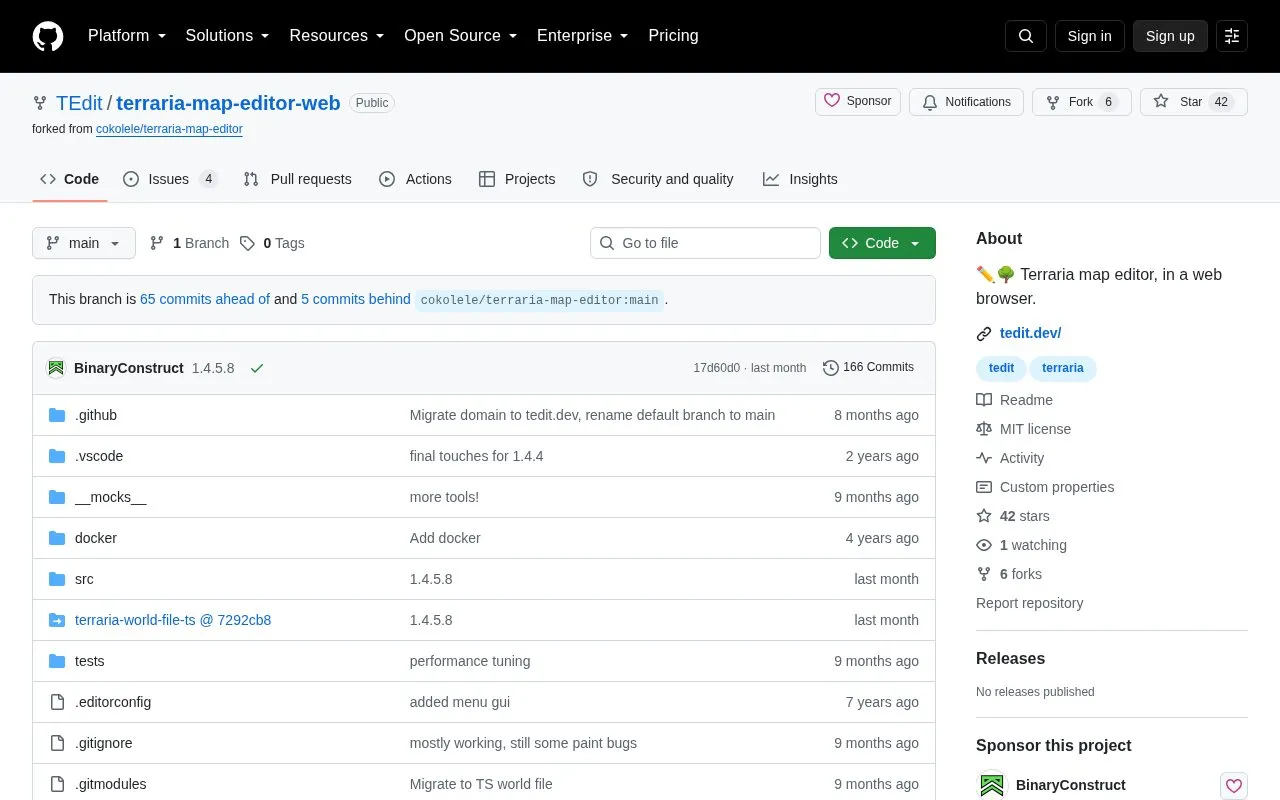Screen dimensions: 1280x800
Task: Open the green Code dropdown button
Action: tap(882, 243)
